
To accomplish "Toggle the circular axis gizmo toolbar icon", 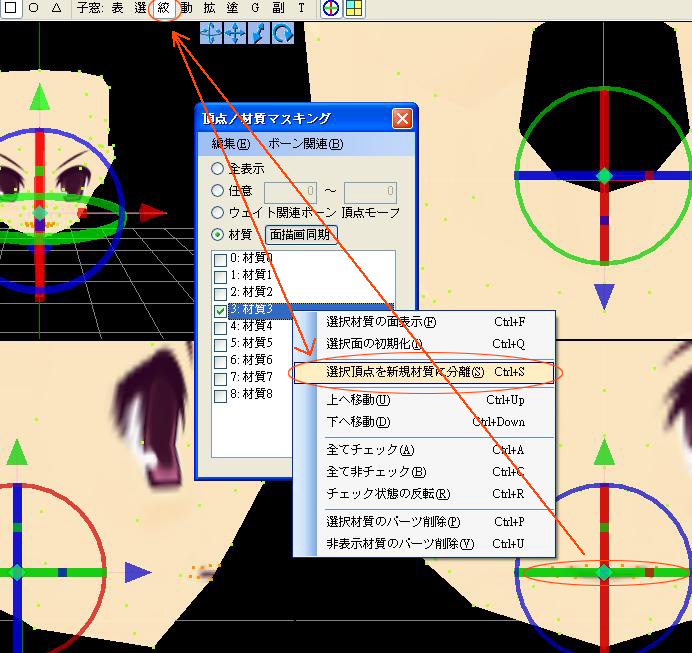I will (x=331, y=8).
